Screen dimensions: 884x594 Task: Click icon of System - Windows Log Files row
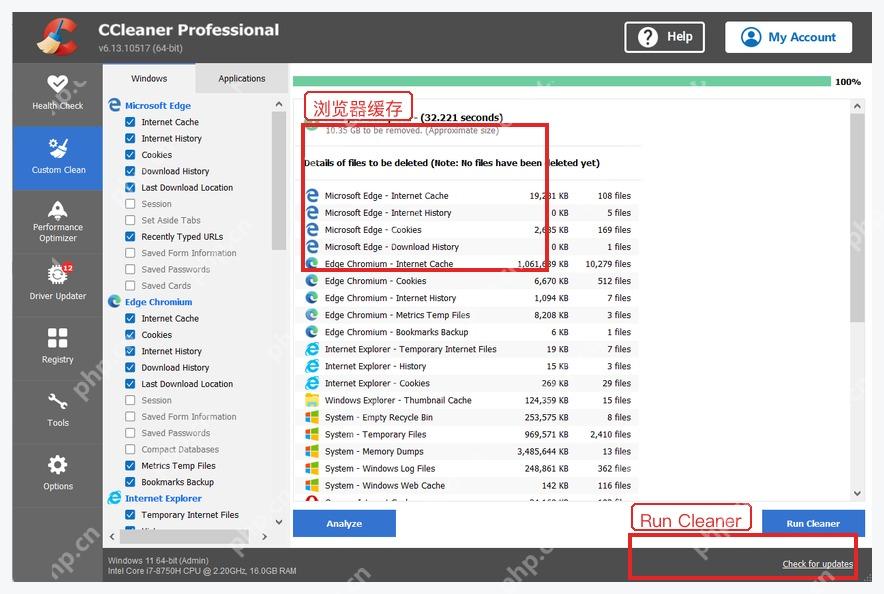[x=312, y=468]
